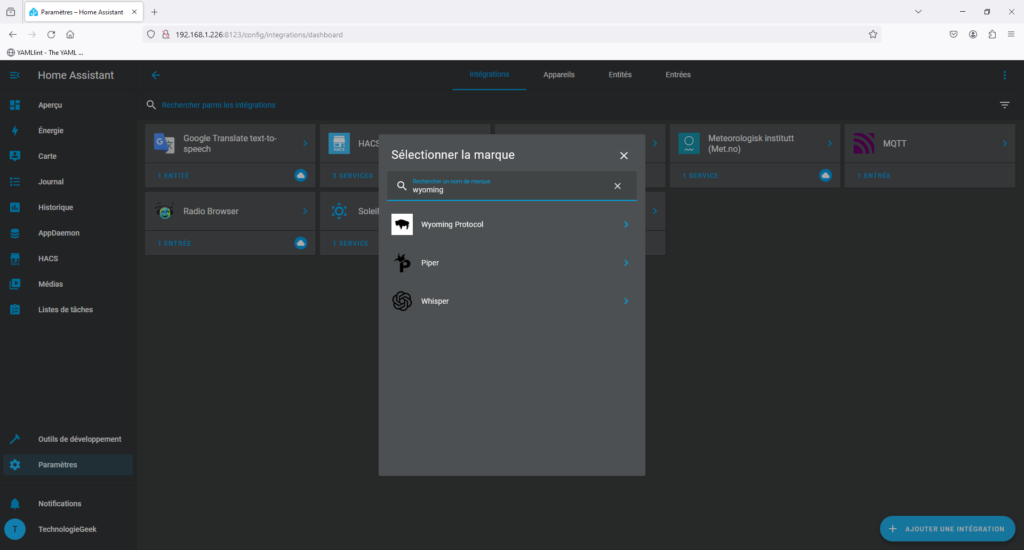List all tabs dropdown arrow
Screen dimensions: 1024x550
pos(918,12)
